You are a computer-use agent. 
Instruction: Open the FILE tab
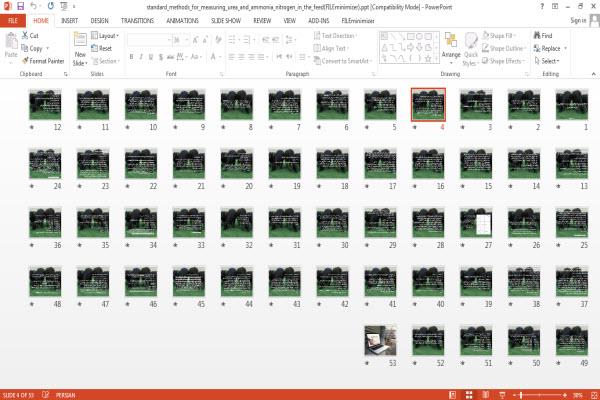13,21
